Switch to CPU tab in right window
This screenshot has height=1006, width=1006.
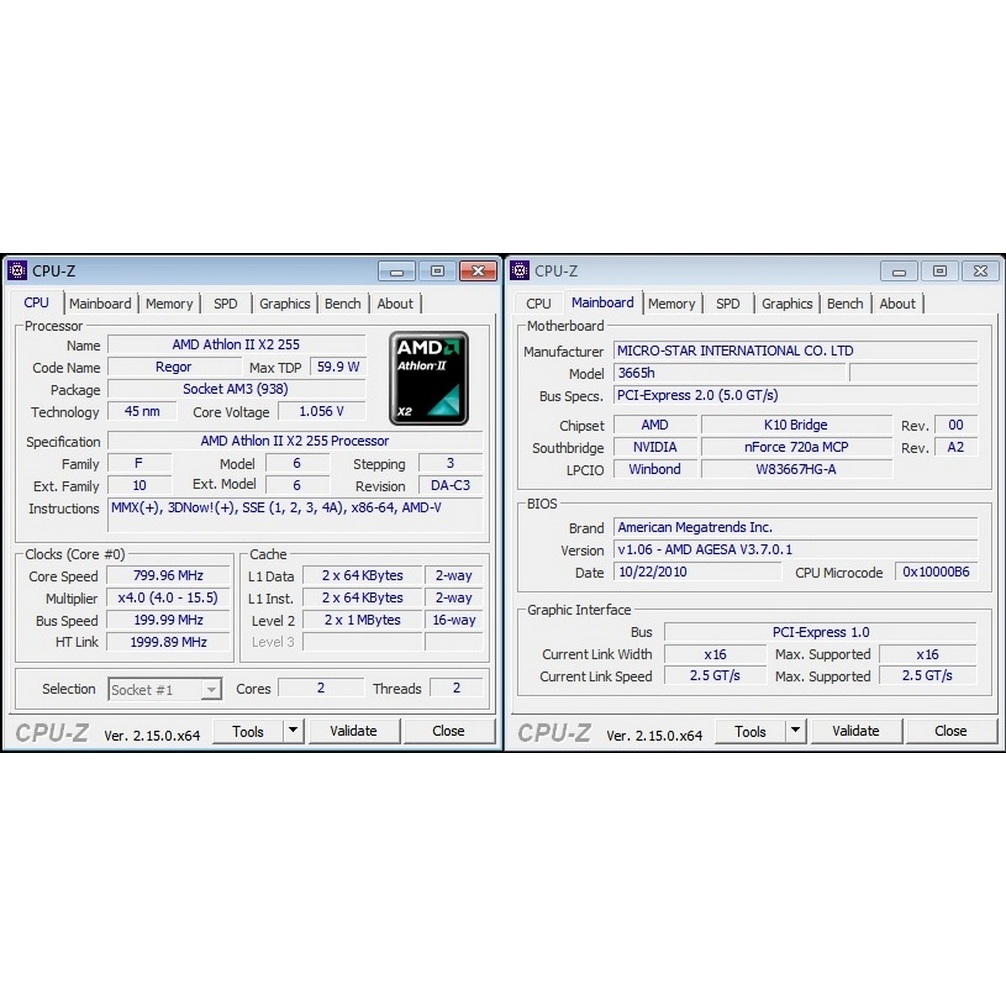click(x=538, y=304)
